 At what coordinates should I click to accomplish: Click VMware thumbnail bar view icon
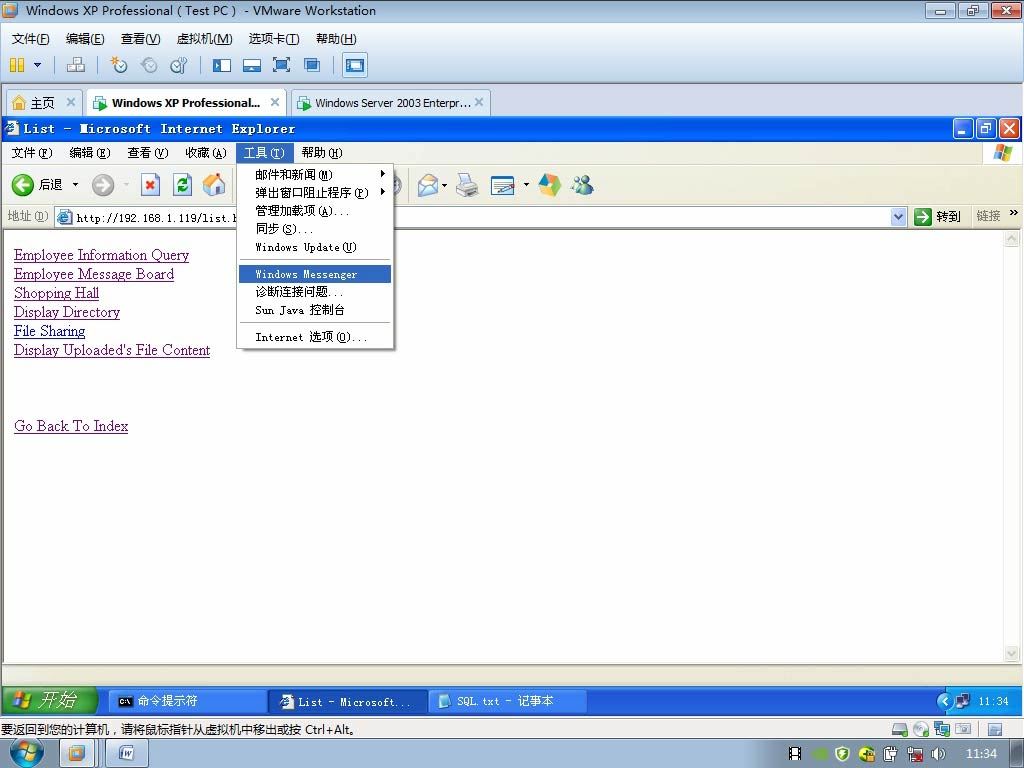pos(252,65)
